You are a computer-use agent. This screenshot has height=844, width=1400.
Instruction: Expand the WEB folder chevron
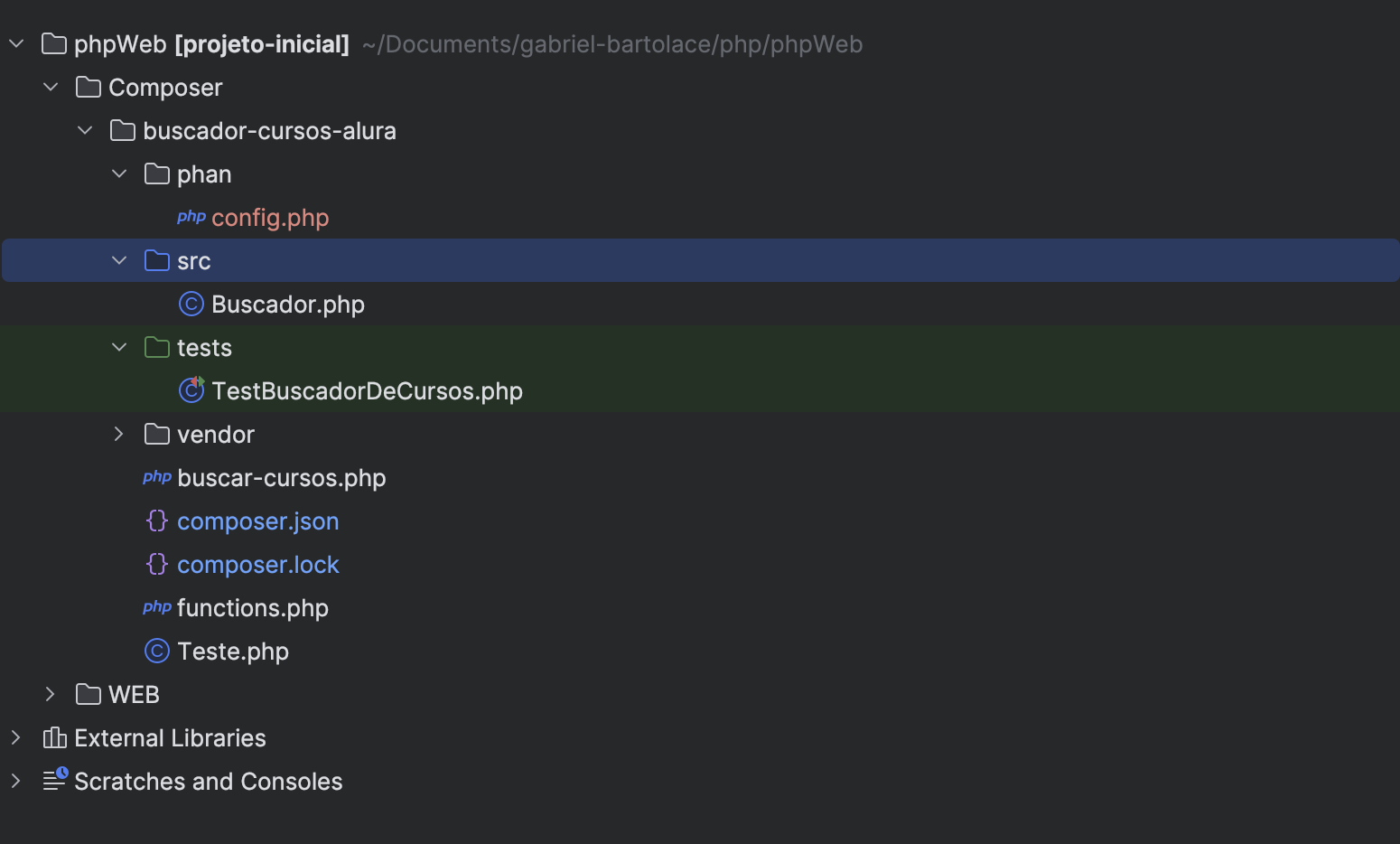(x=51, y=694)
